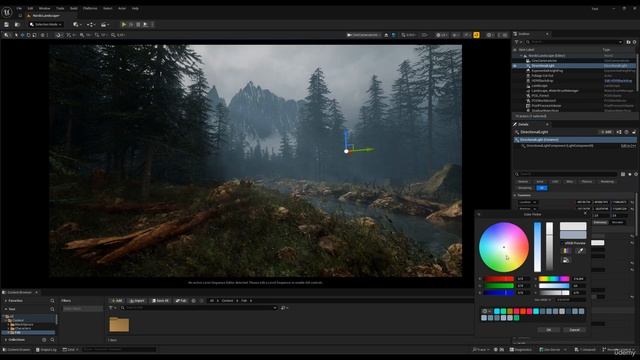This screenshot has height=360, width=640.
Task: Adjust the hue gradient slider
Action: pos(554,279)
